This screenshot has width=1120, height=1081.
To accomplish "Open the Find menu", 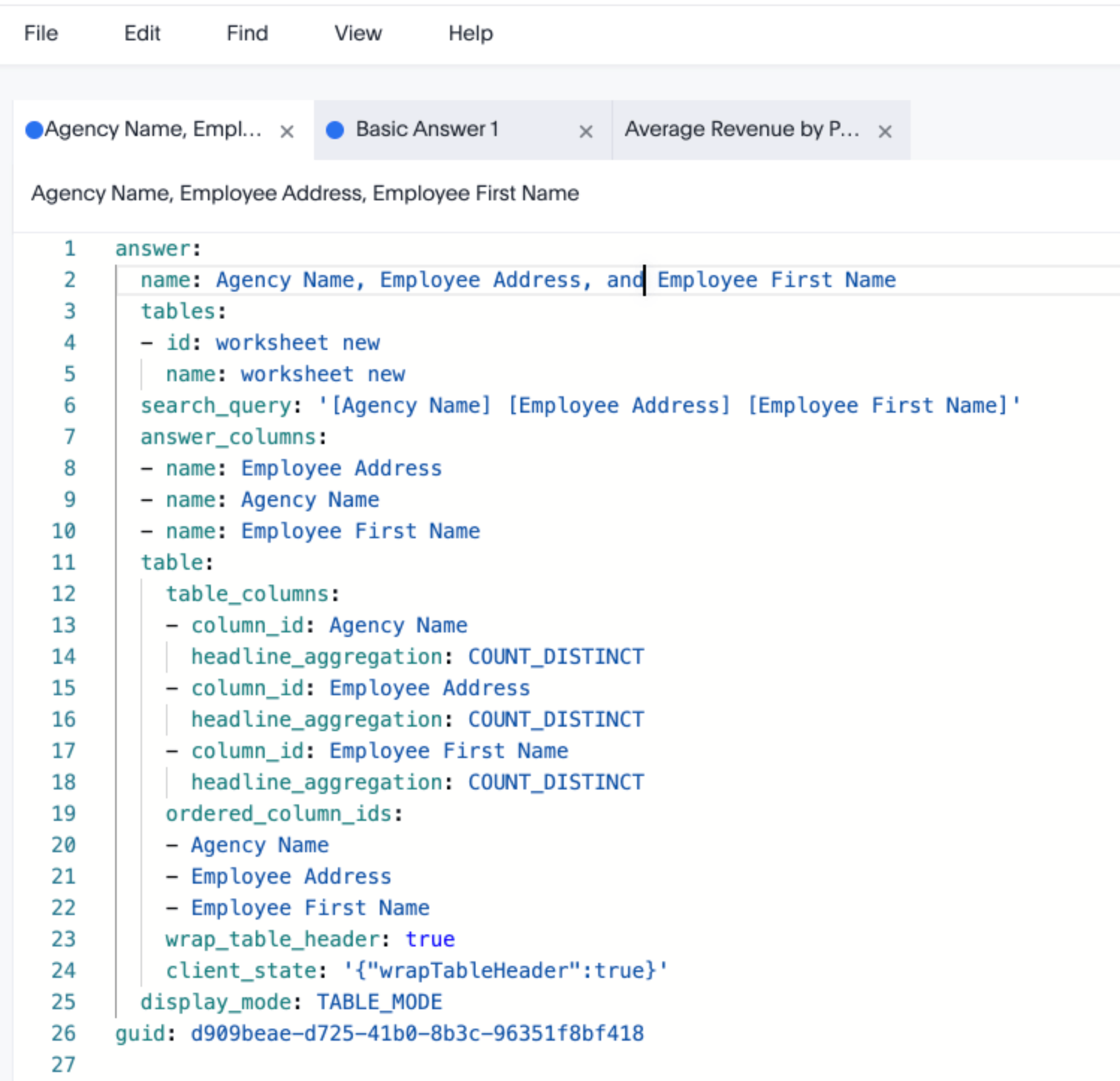I will coord(247,33).
